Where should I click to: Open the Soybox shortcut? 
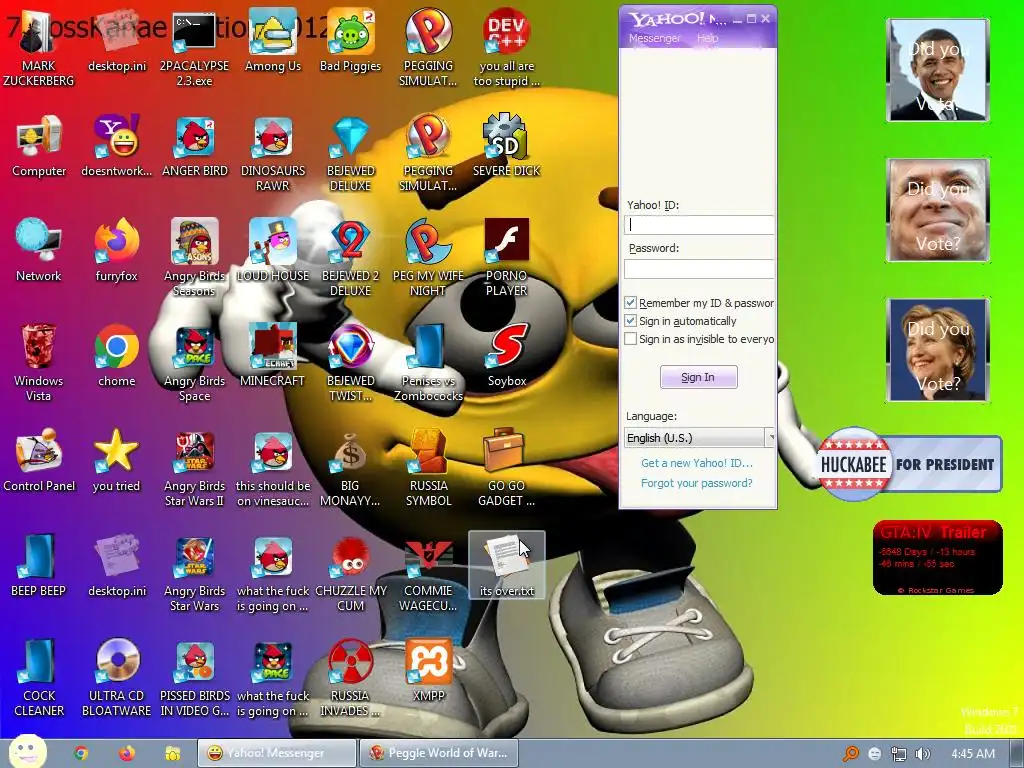[506, 356]
